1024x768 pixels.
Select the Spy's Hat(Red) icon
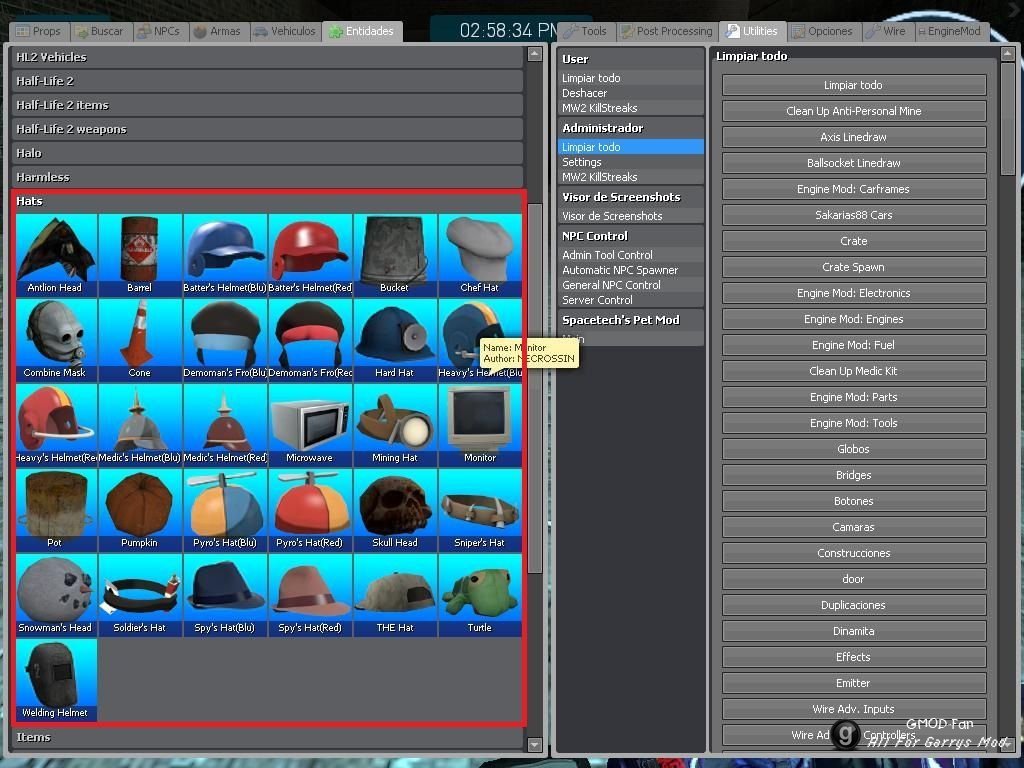pyautogui.click(x=310, y=595)
